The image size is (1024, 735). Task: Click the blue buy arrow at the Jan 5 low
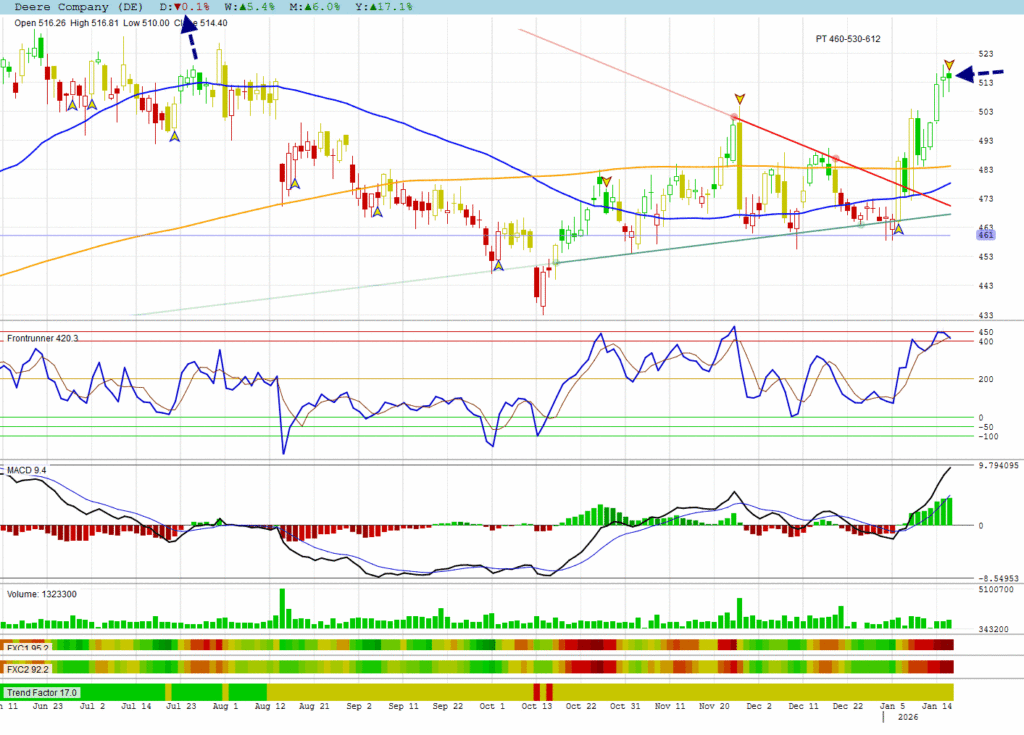898,229
